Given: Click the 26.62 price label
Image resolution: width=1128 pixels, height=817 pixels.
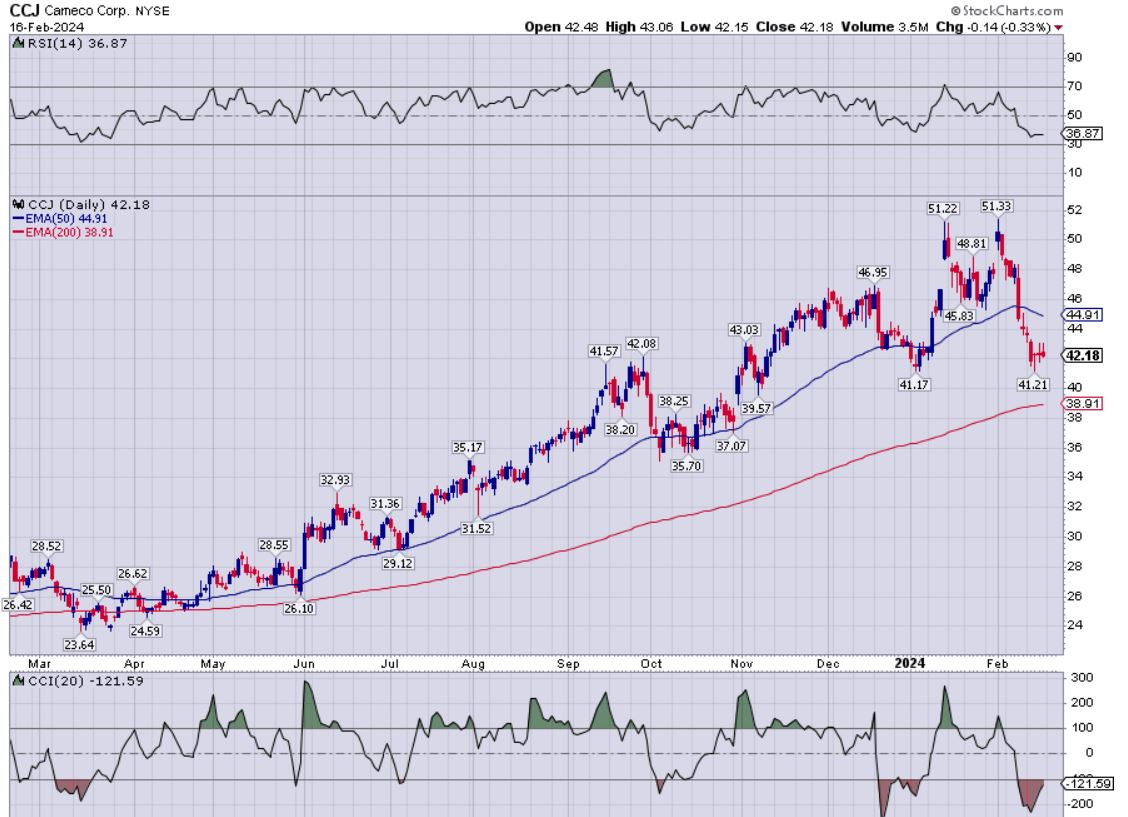Looking at the screenshot, I should coord(133,574).
